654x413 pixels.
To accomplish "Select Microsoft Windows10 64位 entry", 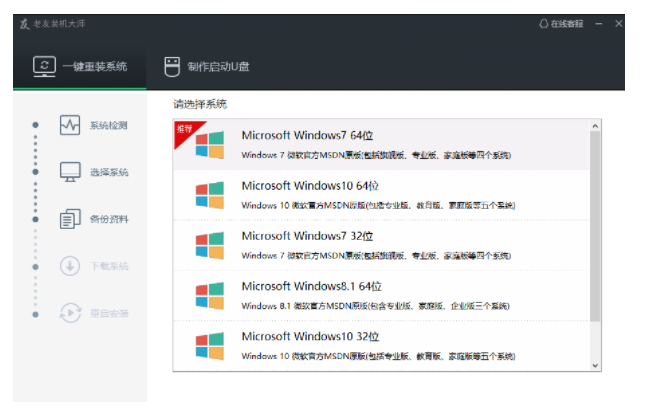I will point(381,195).
